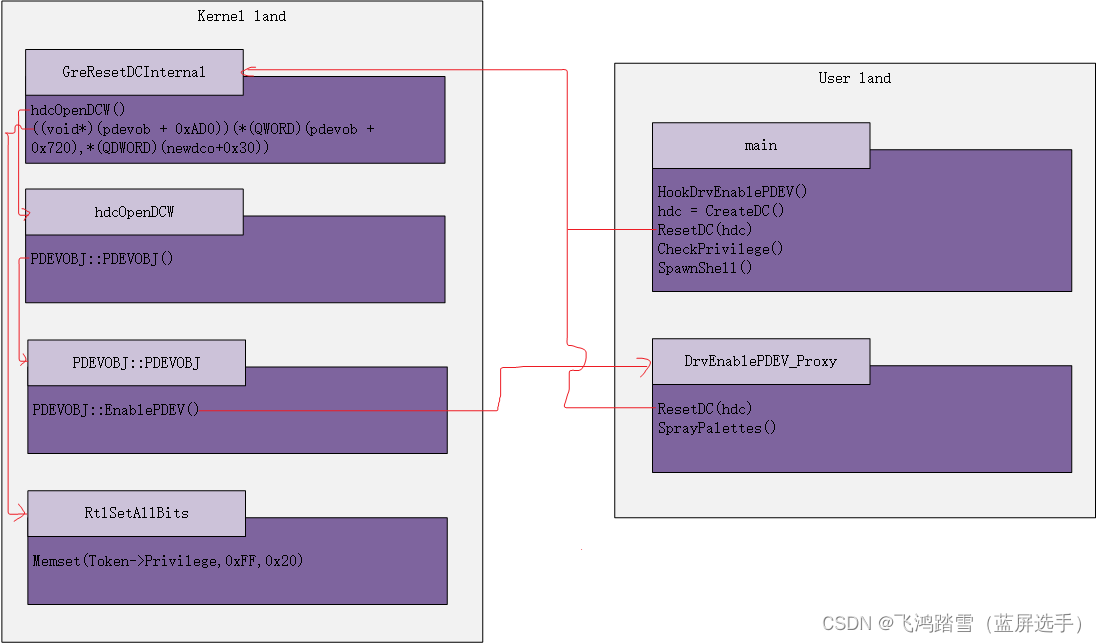Select the RtlSetAllBits header box

point(136,513)
